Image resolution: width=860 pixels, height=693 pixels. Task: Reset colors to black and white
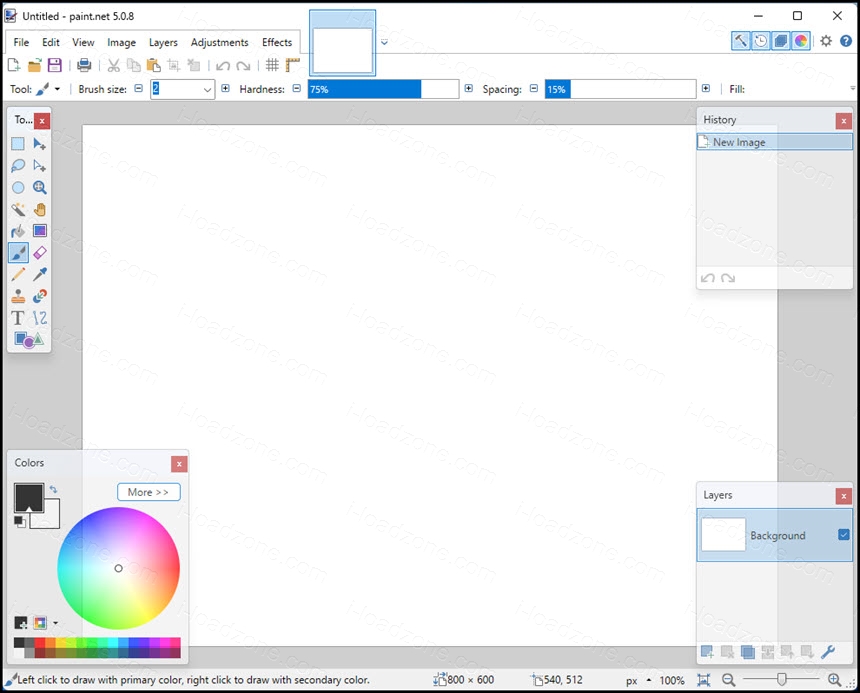pos(20,521)
